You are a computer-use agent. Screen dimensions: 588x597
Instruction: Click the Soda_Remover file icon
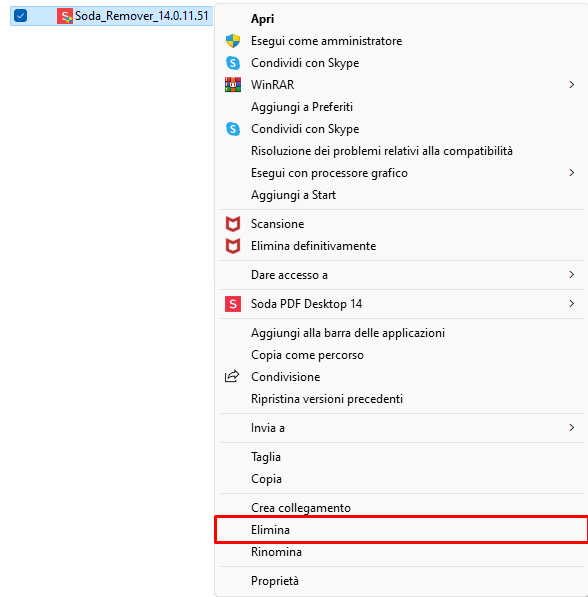coord(65,16)
